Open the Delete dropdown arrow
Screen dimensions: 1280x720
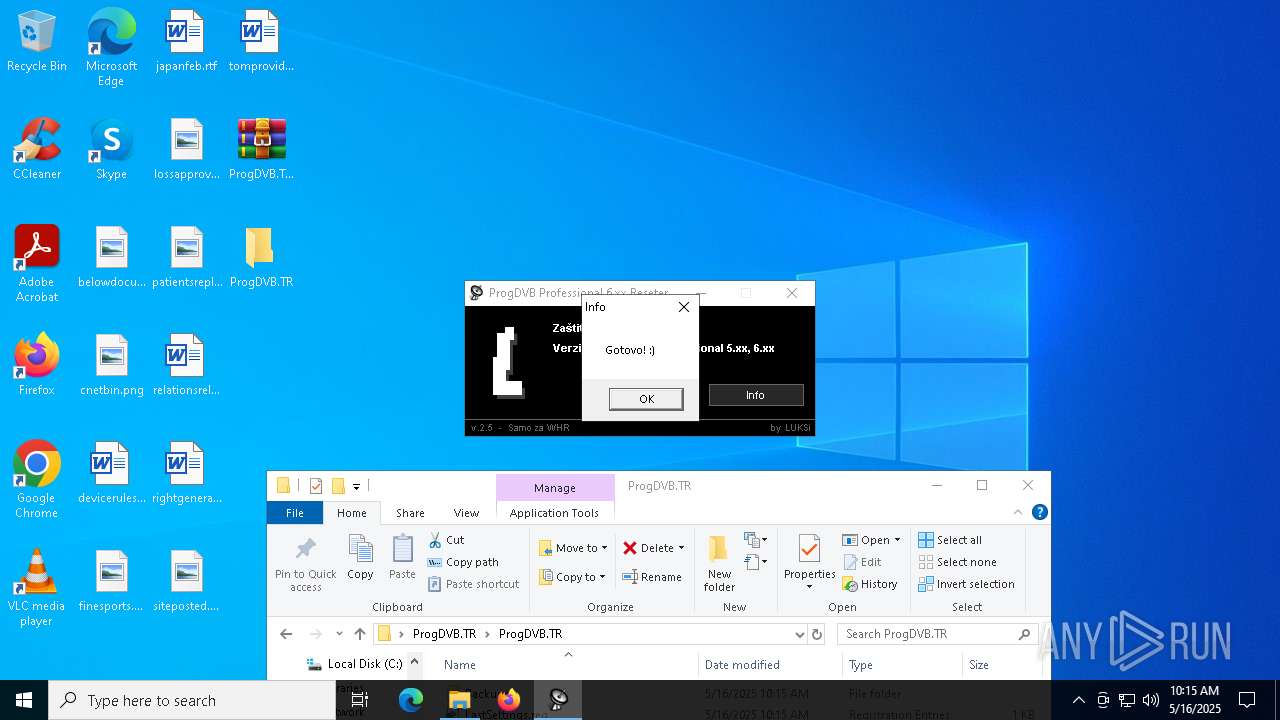(682, 548)
